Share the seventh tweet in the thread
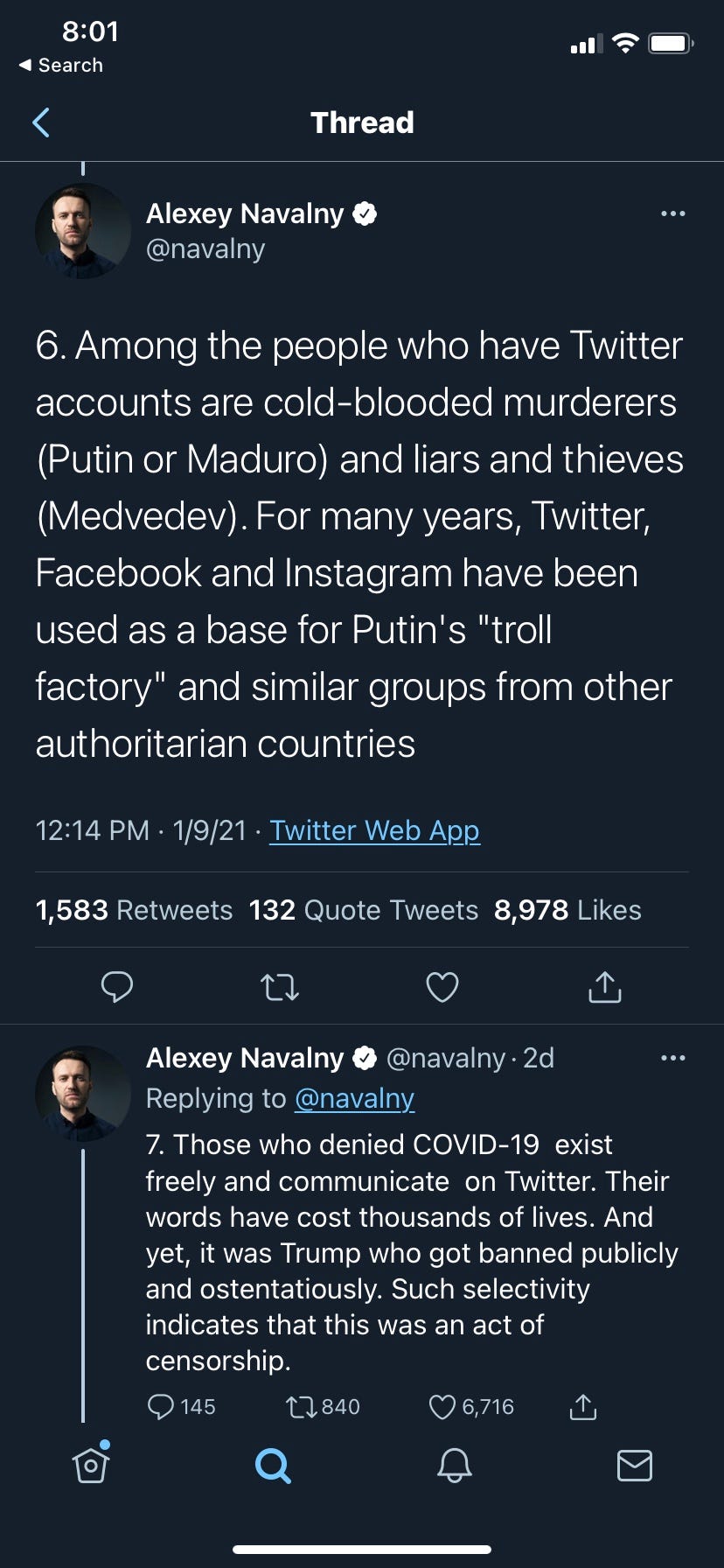 pos(583,1406)
